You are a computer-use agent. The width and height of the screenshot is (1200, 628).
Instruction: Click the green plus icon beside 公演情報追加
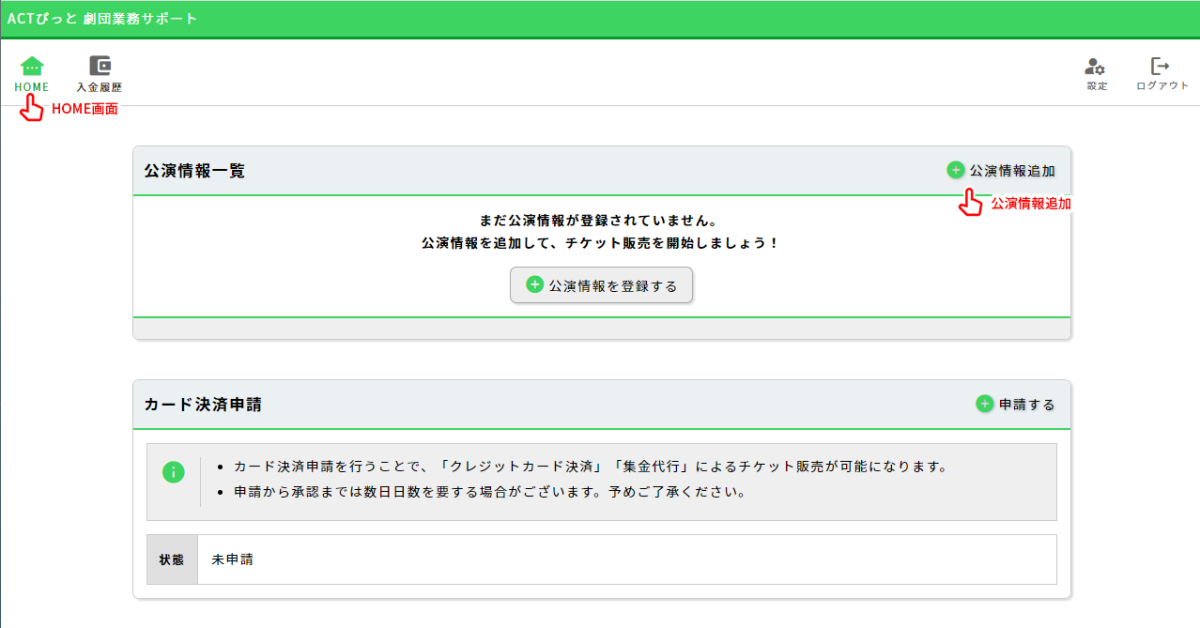pyautogui.click(x=955, y=170)
